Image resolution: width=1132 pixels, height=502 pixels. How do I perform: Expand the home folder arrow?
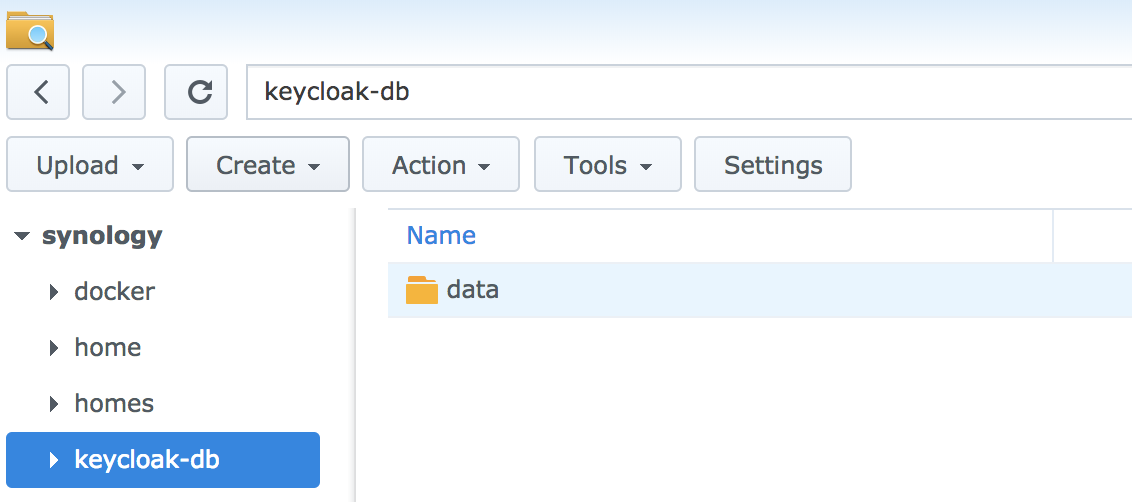click(x=53, y=347)
